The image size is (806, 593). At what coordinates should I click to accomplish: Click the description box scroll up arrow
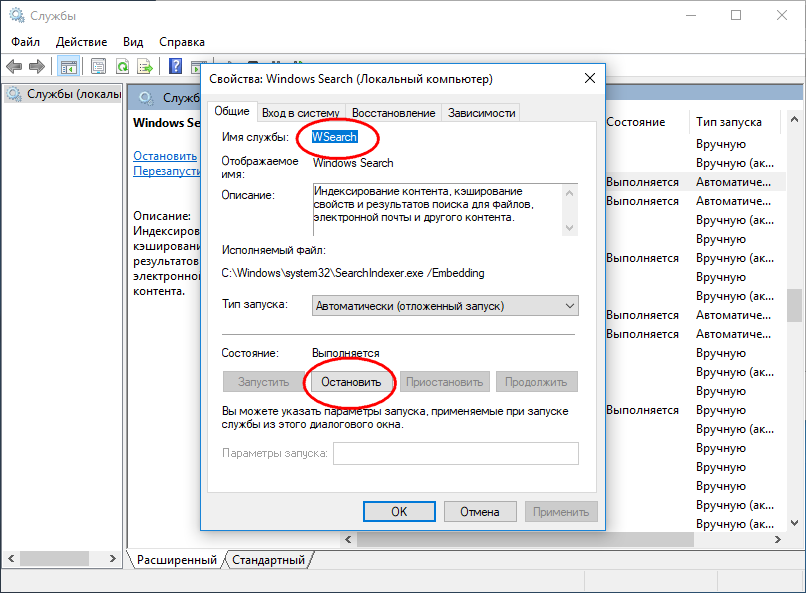click(x=569, y=194)
